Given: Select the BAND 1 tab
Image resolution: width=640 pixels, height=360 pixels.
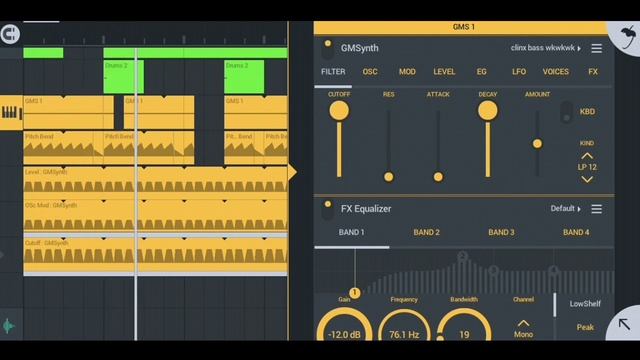Looking at the screenshot, I should (x=351, y=232).
